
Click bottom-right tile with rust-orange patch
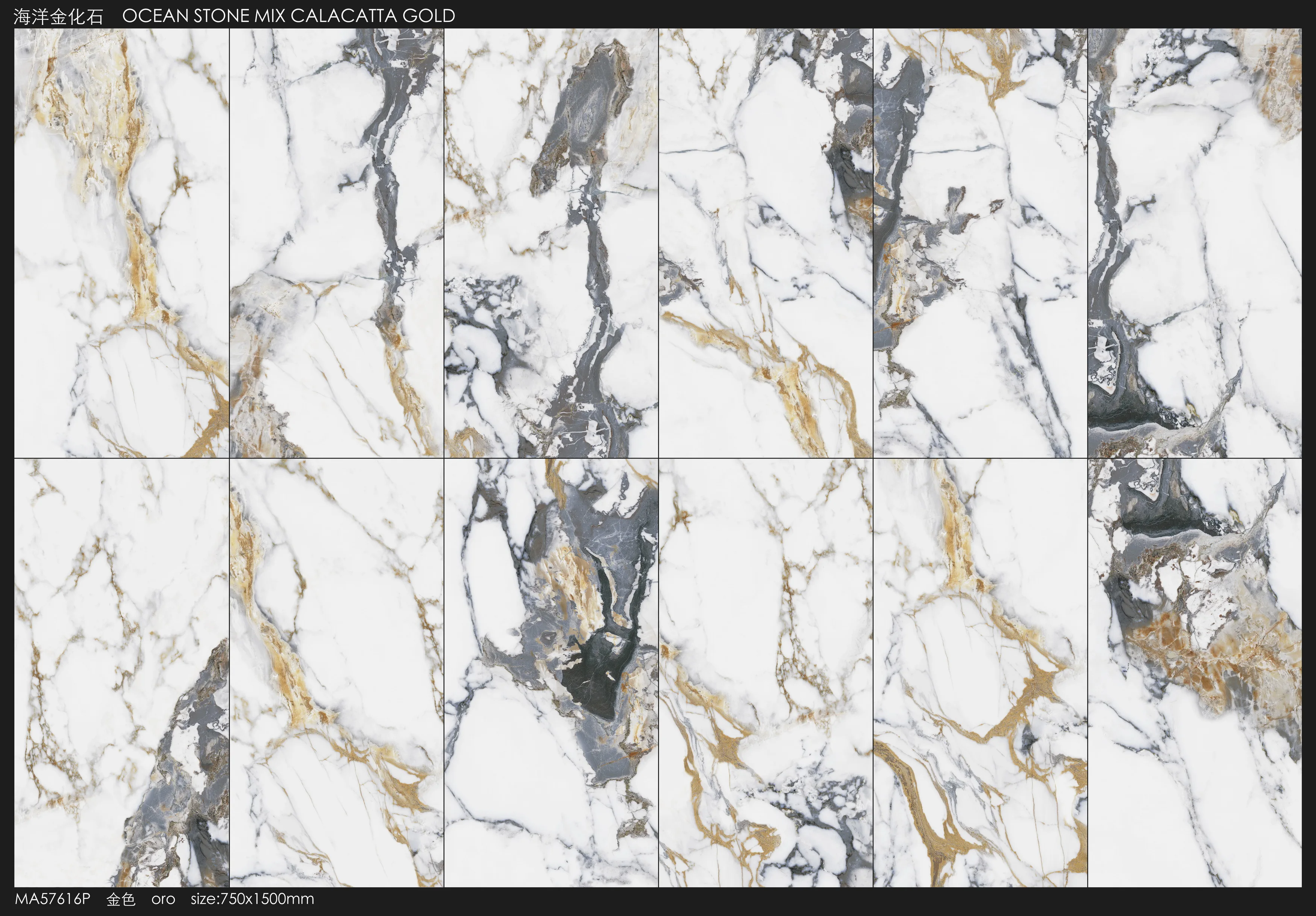coord(1195,672)
